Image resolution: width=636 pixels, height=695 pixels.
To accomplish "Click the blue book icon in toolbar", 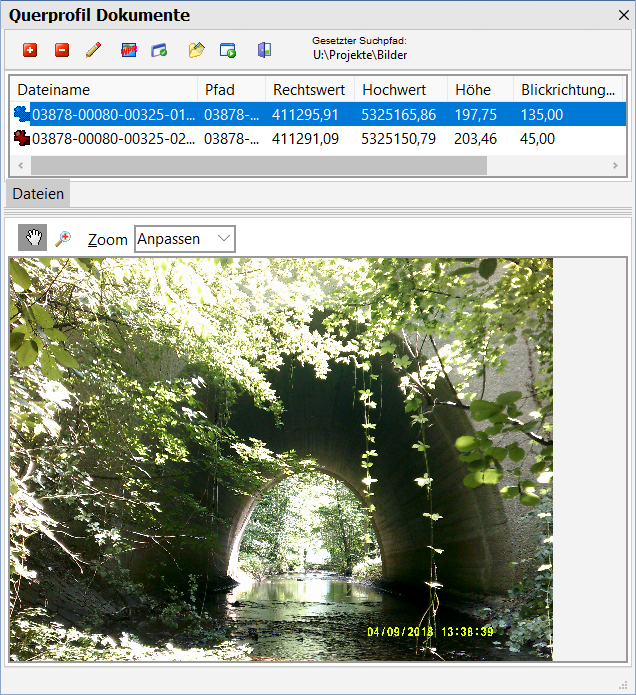I will (264, 49).
